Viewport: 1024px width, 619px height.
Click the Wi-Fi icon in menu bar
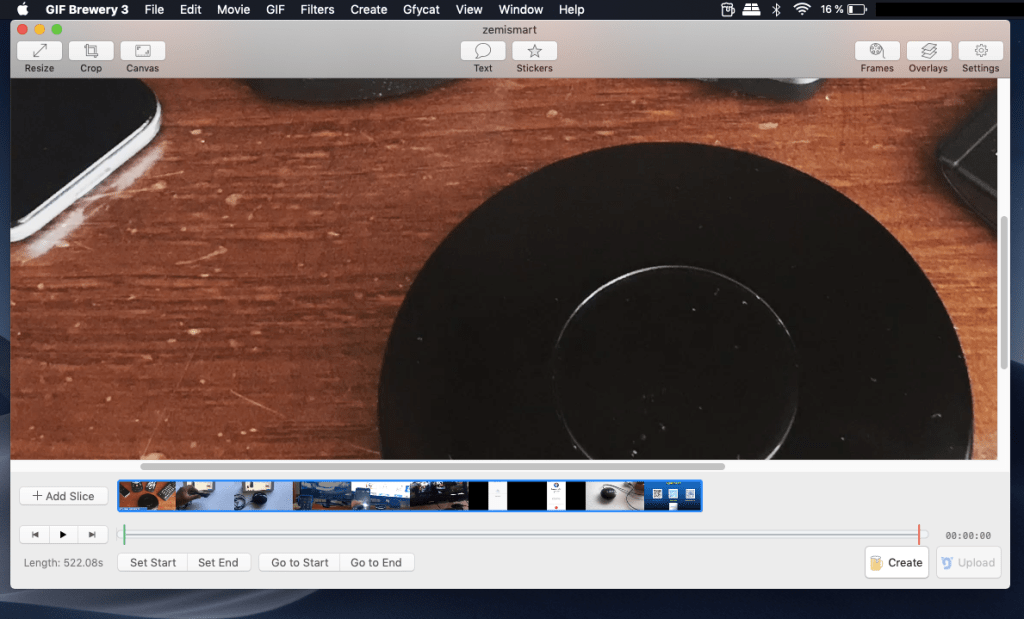(x=801, y=9)
